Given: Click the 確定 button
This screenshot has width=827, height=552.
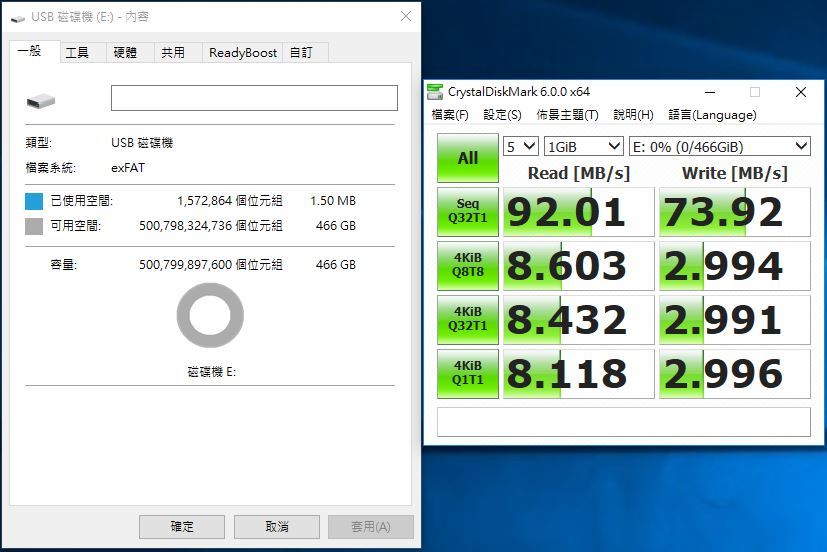Looking at the screenshot, I should pyautogui.click(x=182, y=527).
